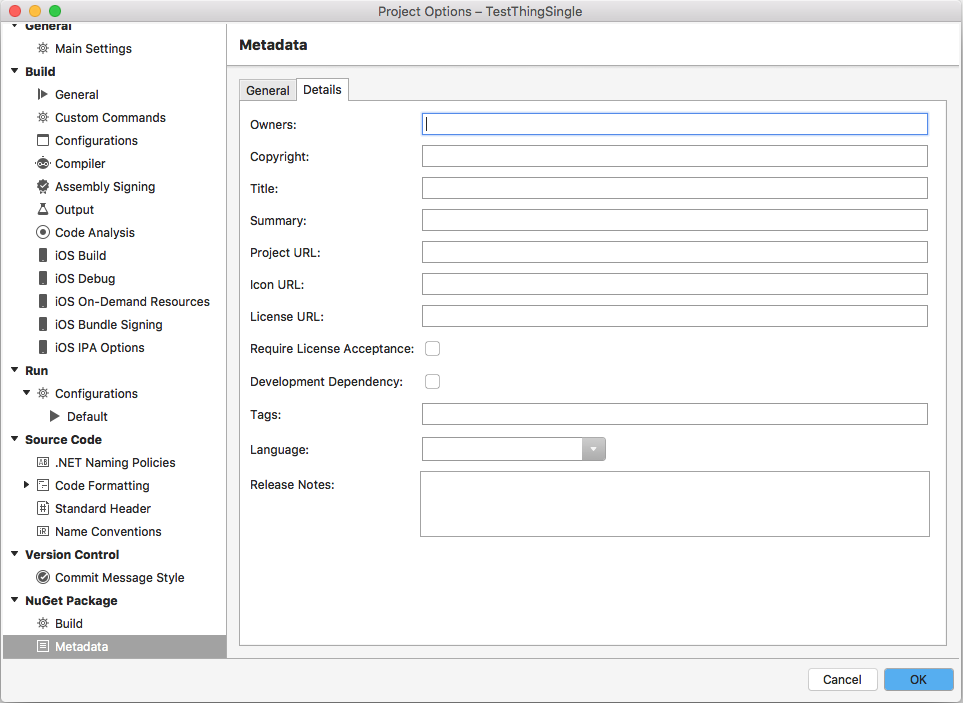
Task: Select the Code Analysis target icon
Action: pyautogui.click(x=42, y=232)
